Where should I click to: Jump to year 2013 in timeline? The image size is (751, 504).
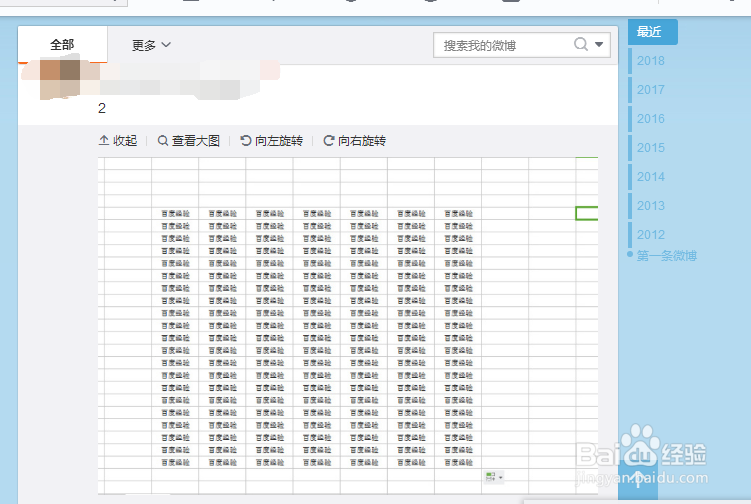(650, 206)
